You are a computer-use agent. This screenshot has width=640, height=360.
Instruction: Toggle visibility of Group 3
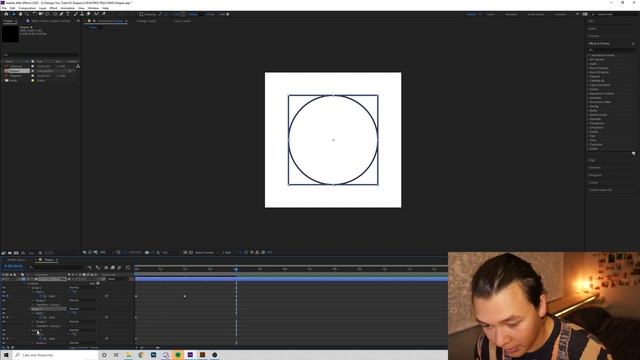tap(4, 330)
